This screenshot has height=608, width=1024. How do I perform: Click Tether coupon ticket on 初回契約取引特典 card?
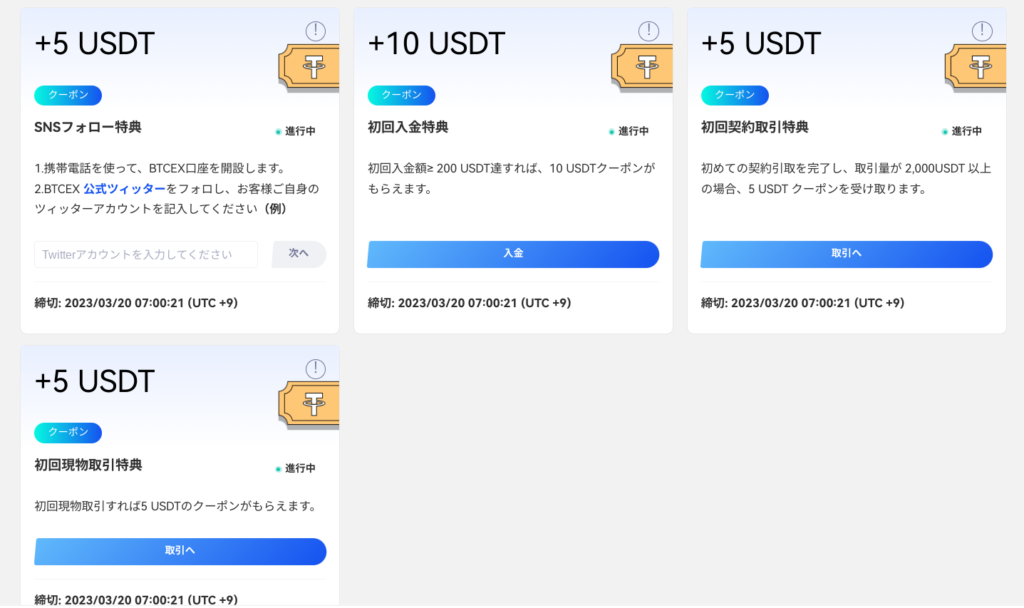point(976,68)
